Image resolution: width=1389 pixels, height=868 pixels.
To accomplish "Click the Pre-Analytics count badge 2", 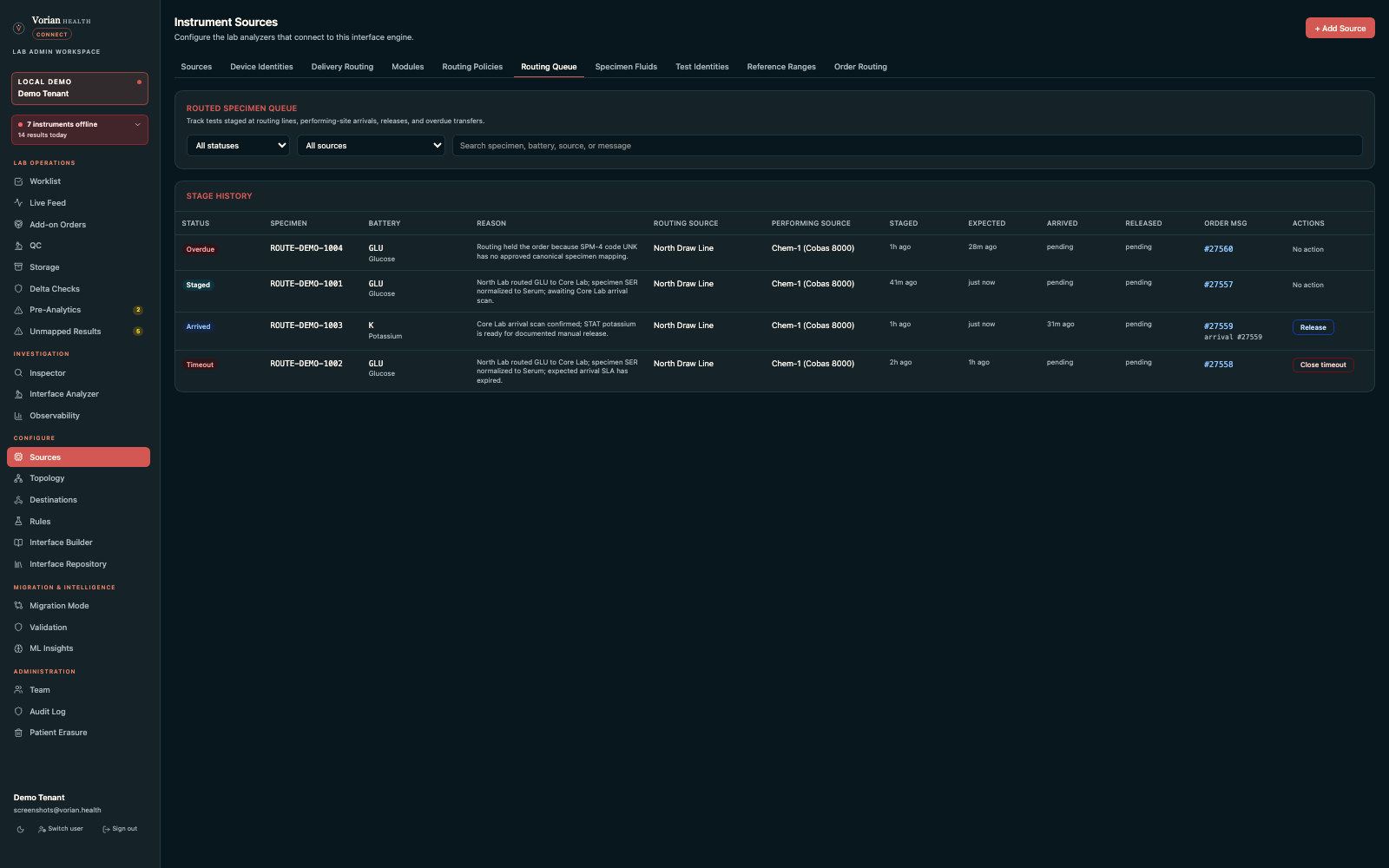I will point(138,310).
